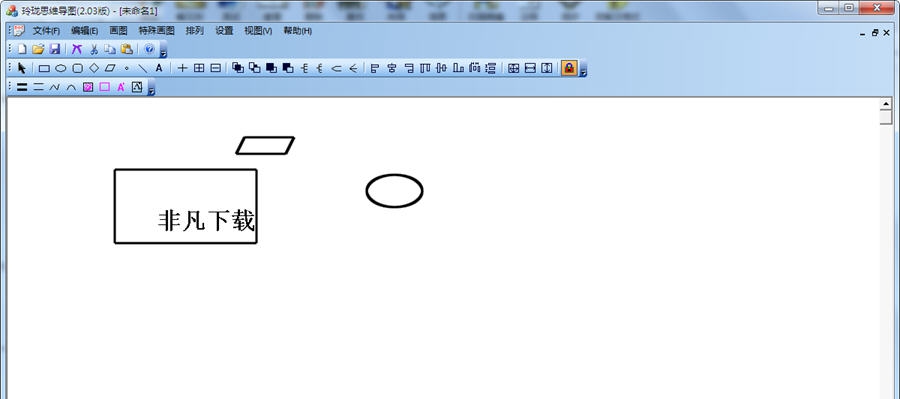
Task: Click the grid collapse minus icon
Action: point(215,68)
